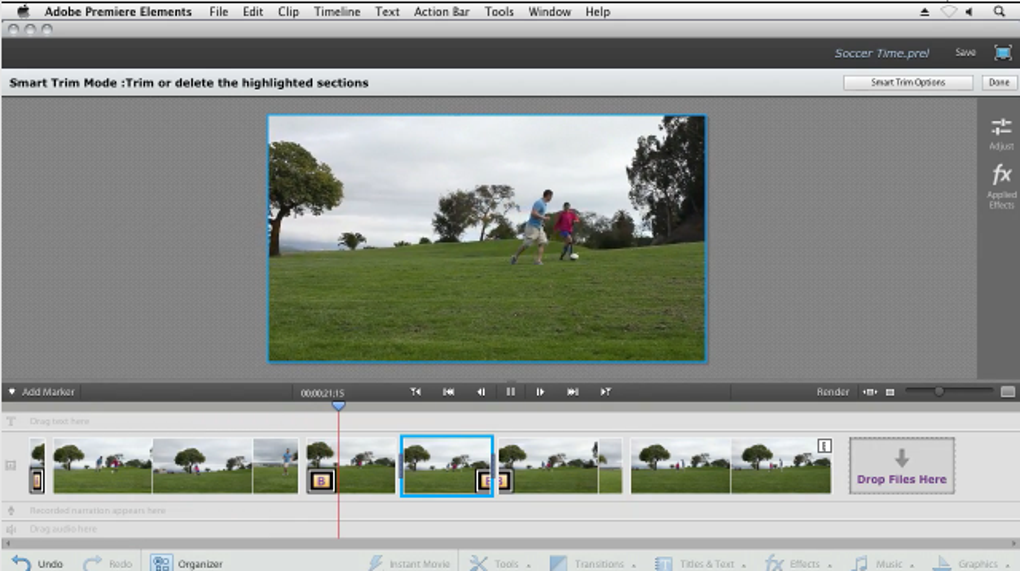Jump to the next edit point
This screenshot has height=571, width=1020.
[x=573, y=392]
